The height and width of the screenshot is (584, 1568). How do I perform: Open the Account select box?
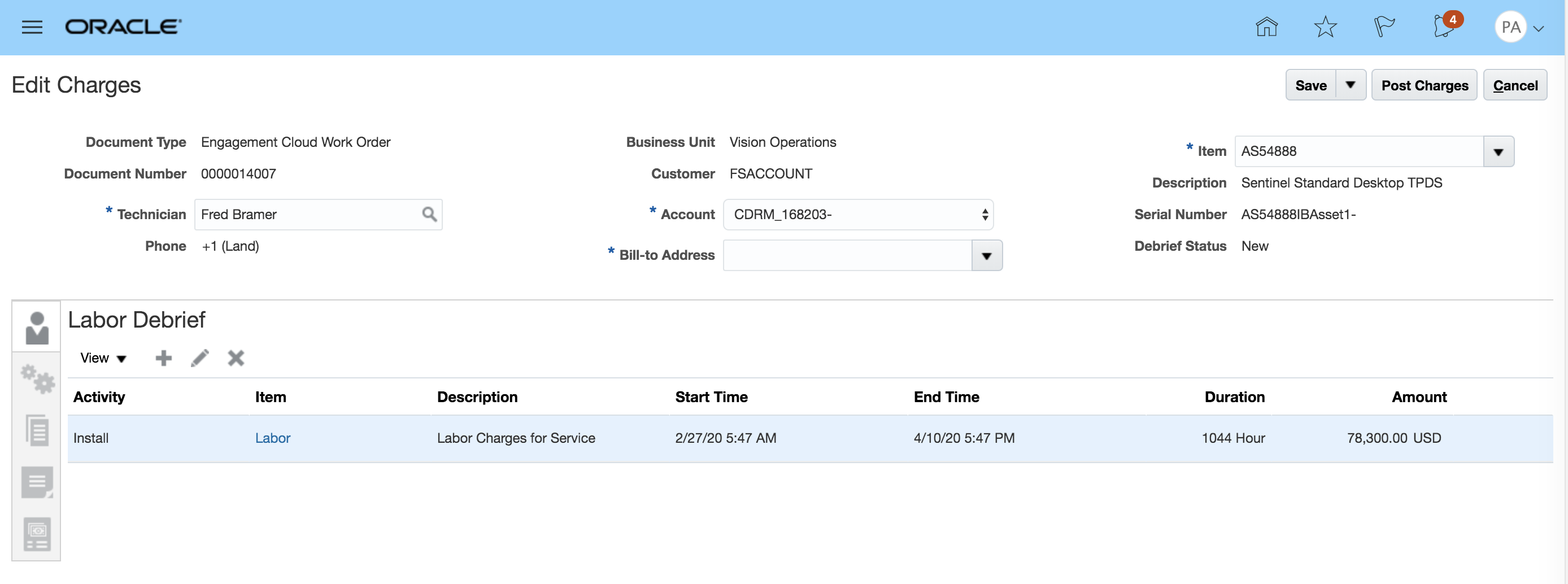[857, 215]
